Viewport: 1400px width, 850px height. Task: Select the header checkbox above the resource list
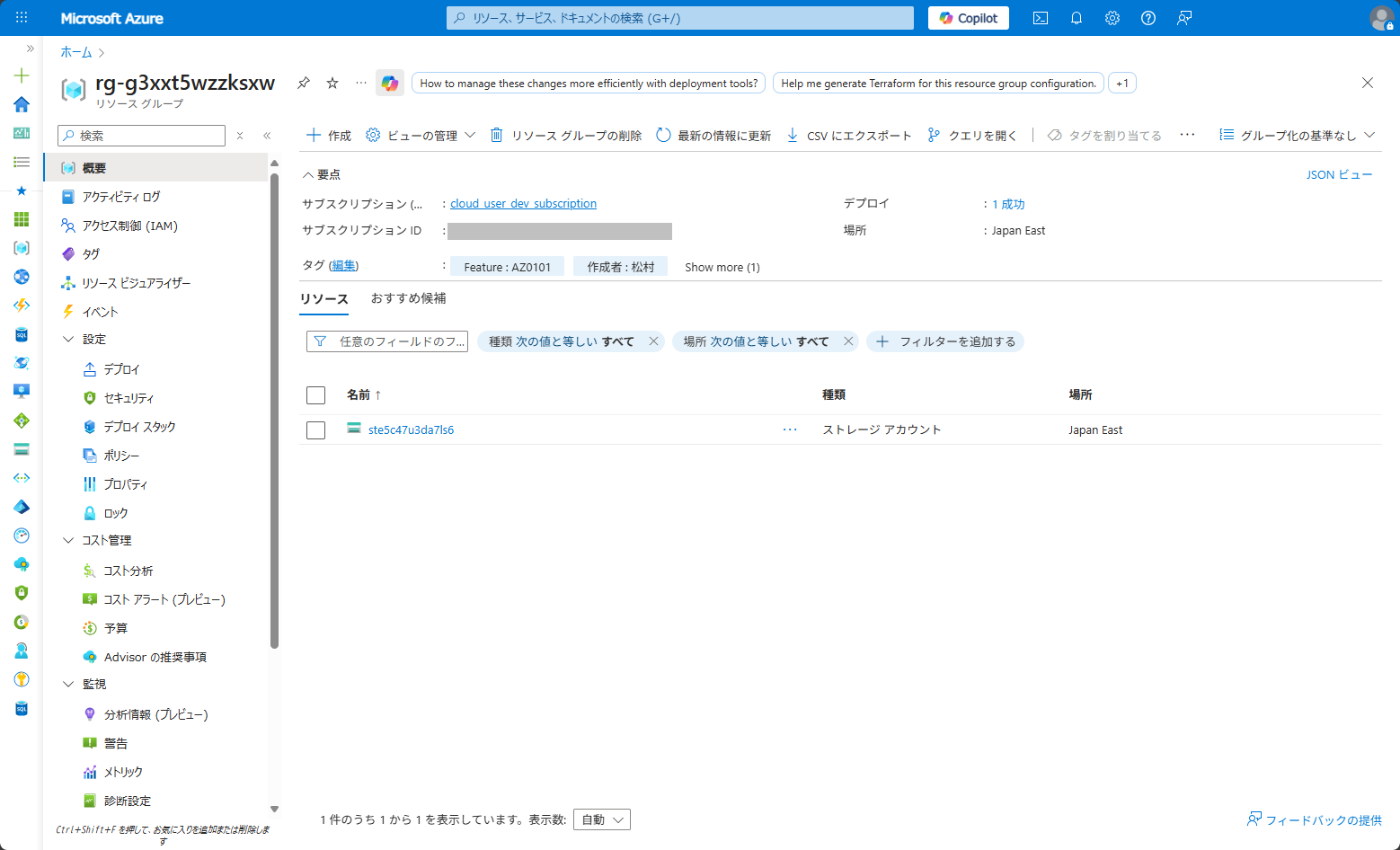pyautogui.click(x=315, y=394)
